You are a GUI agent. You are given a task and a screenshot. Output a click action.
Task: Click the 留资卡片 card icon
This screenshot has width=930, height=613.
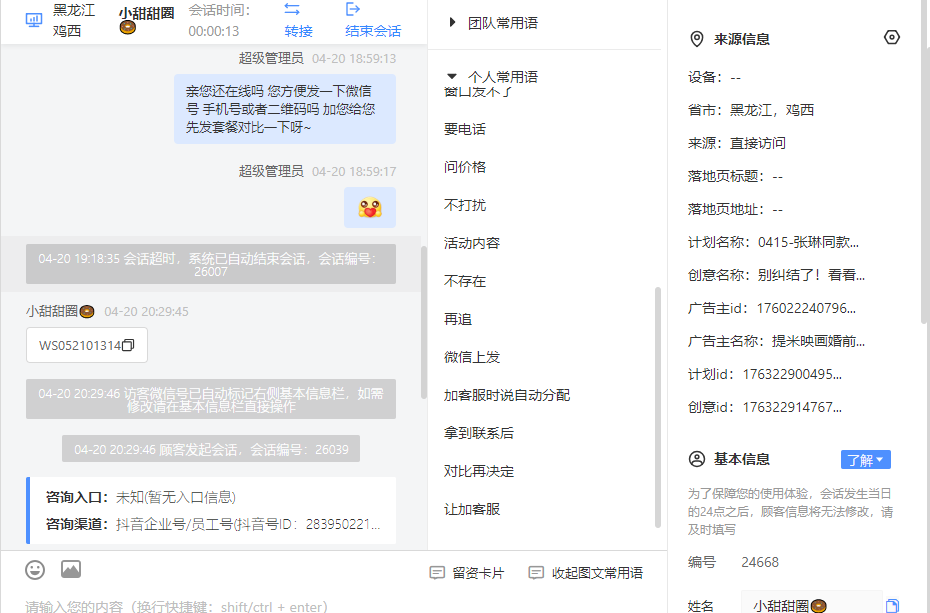(x=437, y=573)
